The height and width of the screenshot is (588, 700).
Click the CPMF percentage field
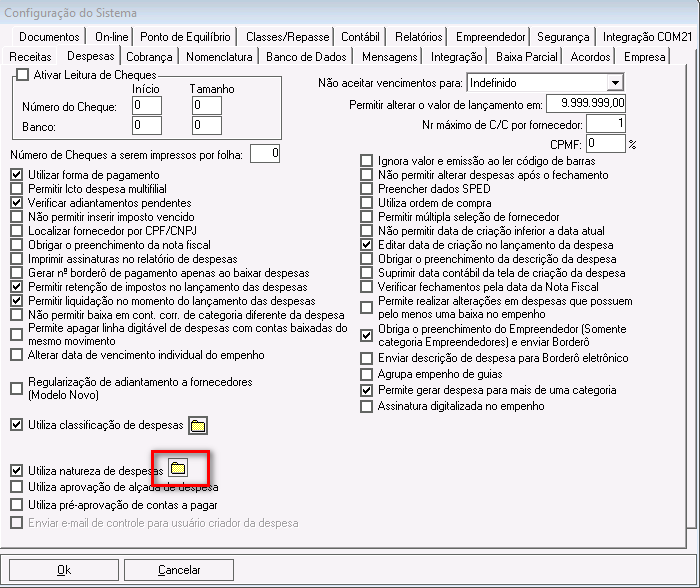click(606, 143)
